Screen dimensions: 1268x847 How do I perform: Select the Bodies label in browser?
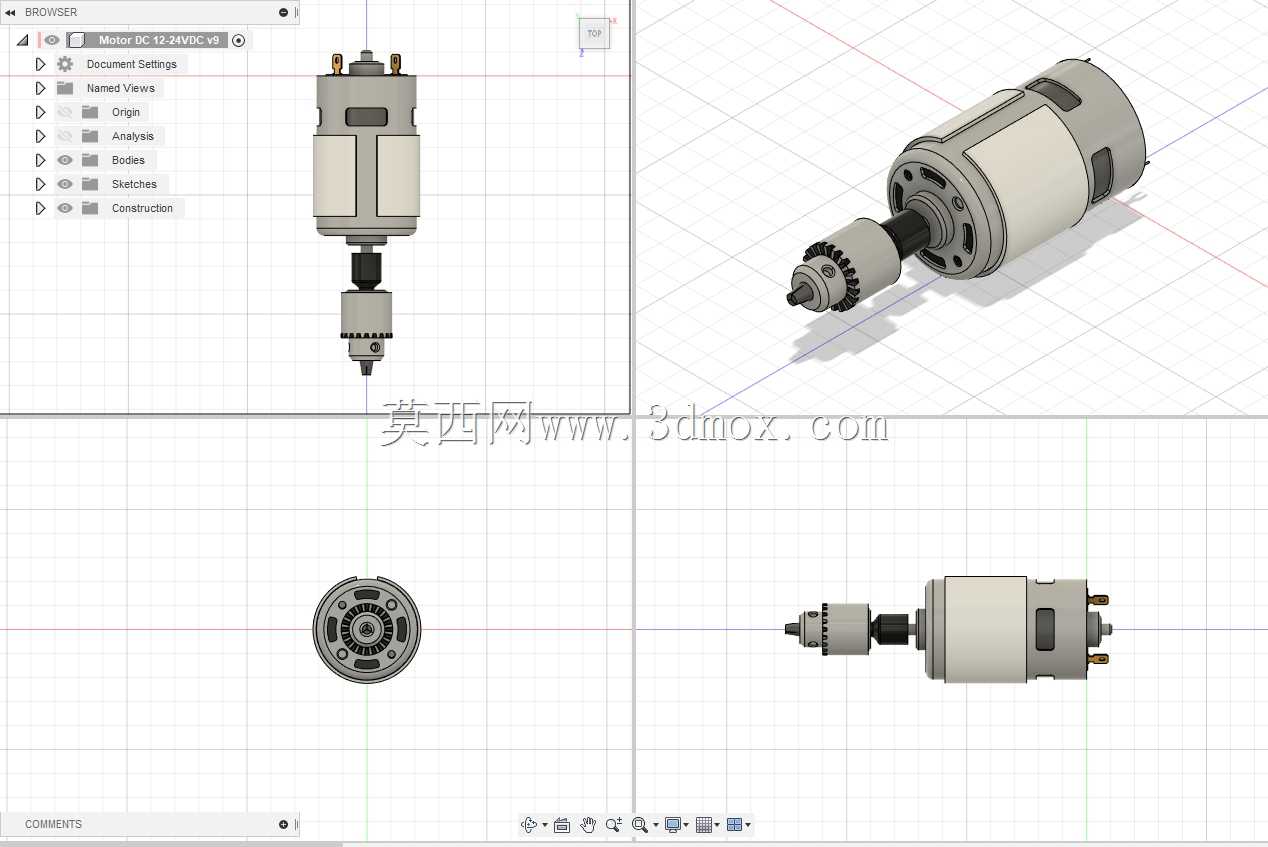pos(128,160)
